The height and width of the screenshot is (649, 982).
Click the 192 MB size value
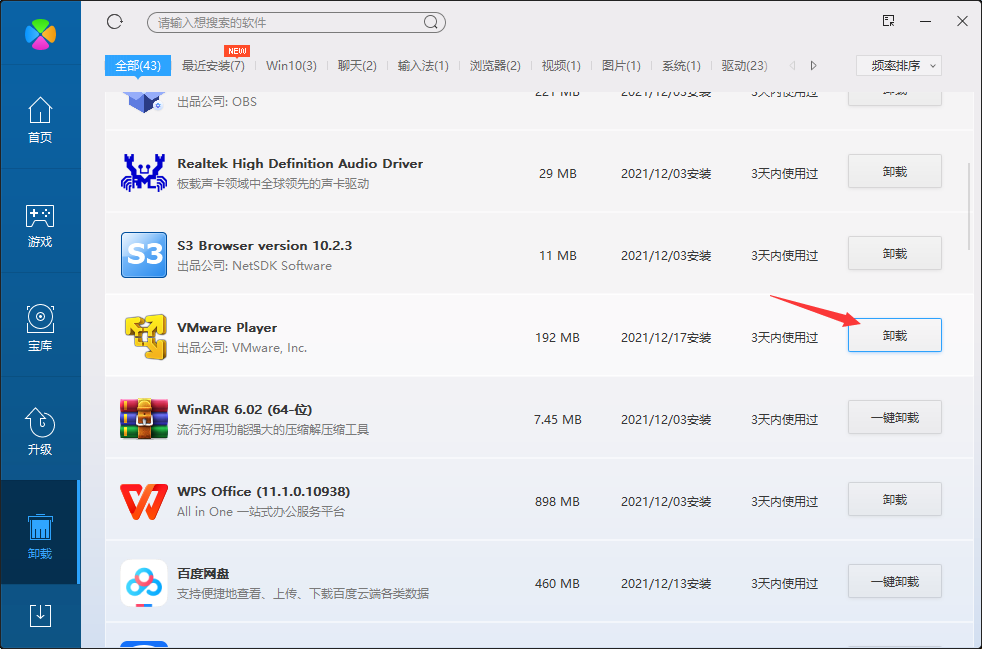pyautogui.click(x=557, y=338)
